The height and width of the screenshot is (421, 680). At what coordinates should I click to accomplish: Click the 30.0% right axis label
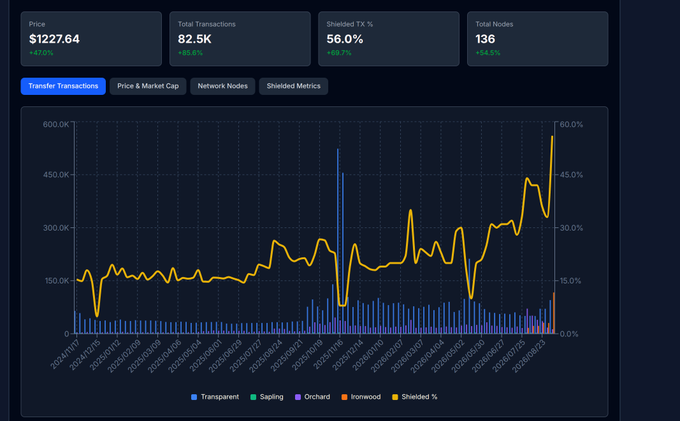pos(571,228)
